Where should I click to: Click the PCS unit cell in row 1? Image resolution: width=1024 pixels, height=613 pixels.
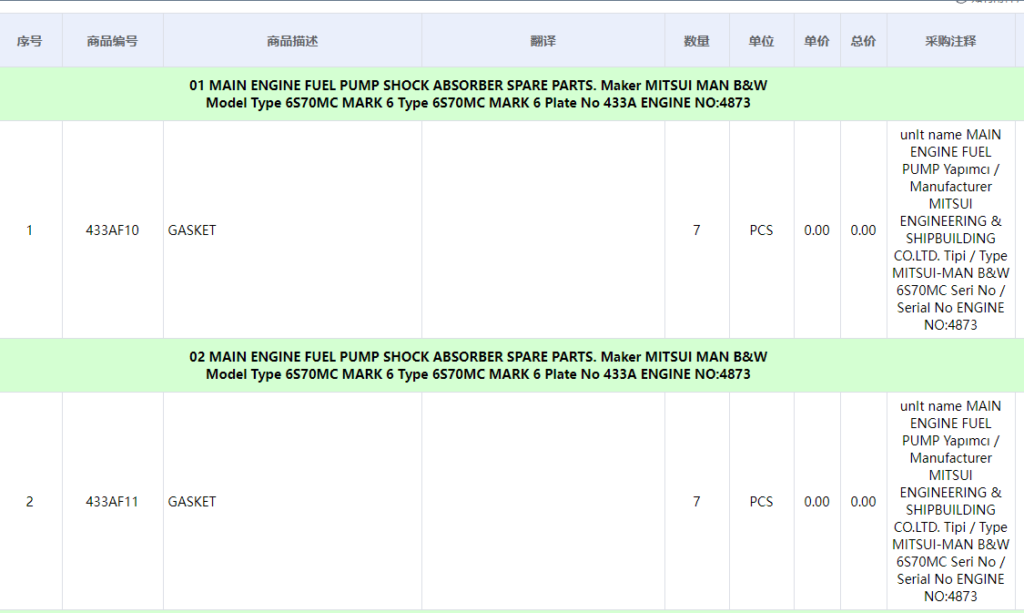click(761, 230)
